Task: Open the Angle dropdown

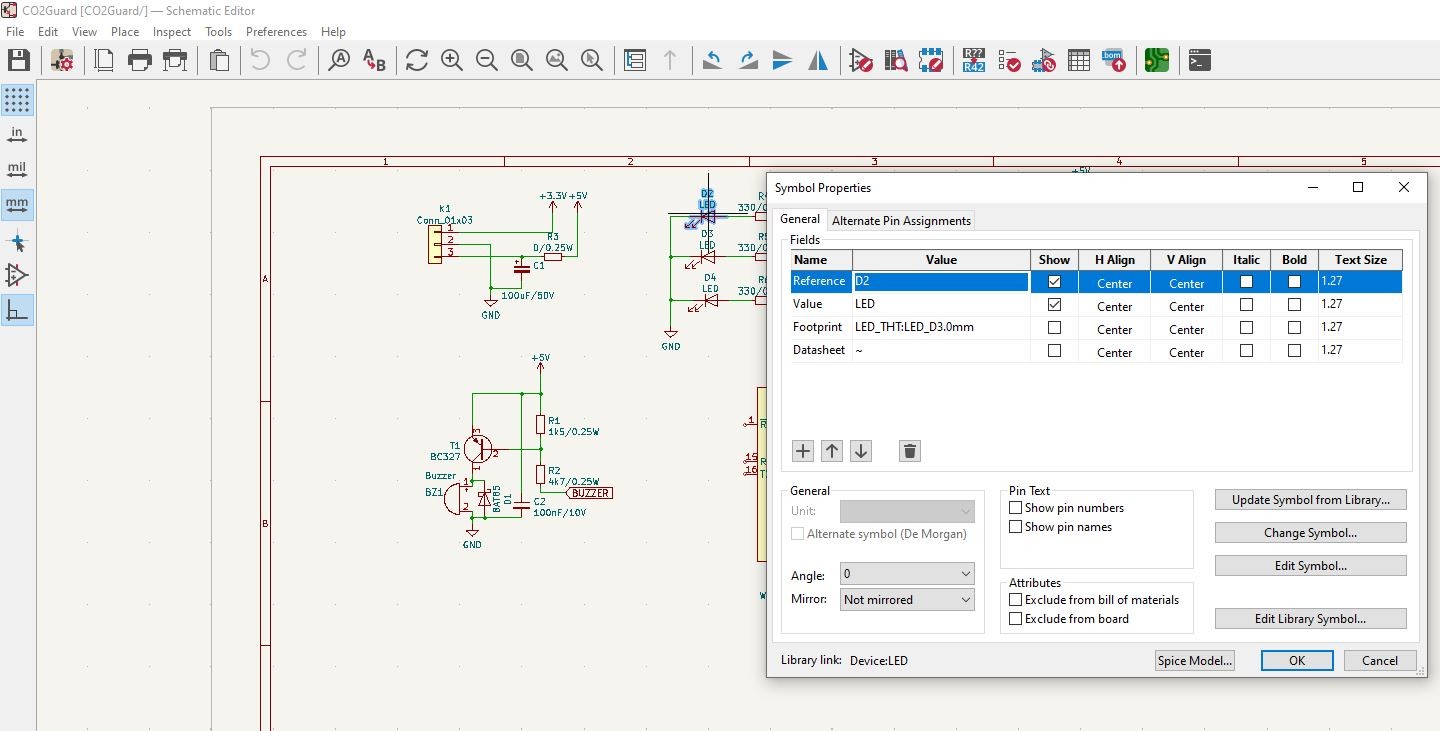Action: [907, 574]
